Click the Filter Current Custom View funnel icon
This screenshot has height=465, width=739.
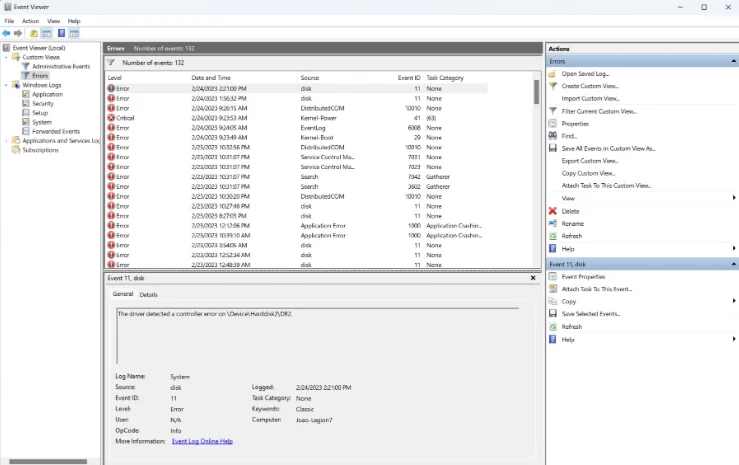tap(552, 111)
